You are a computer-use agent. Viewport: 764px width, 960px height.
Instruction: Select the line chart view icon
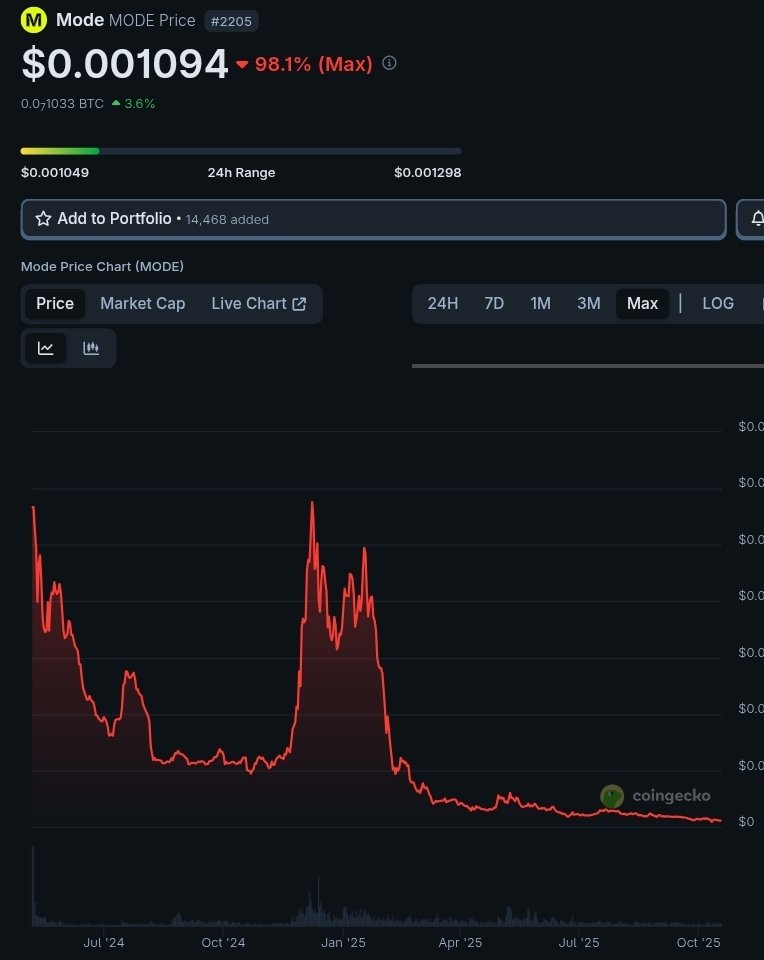click(46, 348)
